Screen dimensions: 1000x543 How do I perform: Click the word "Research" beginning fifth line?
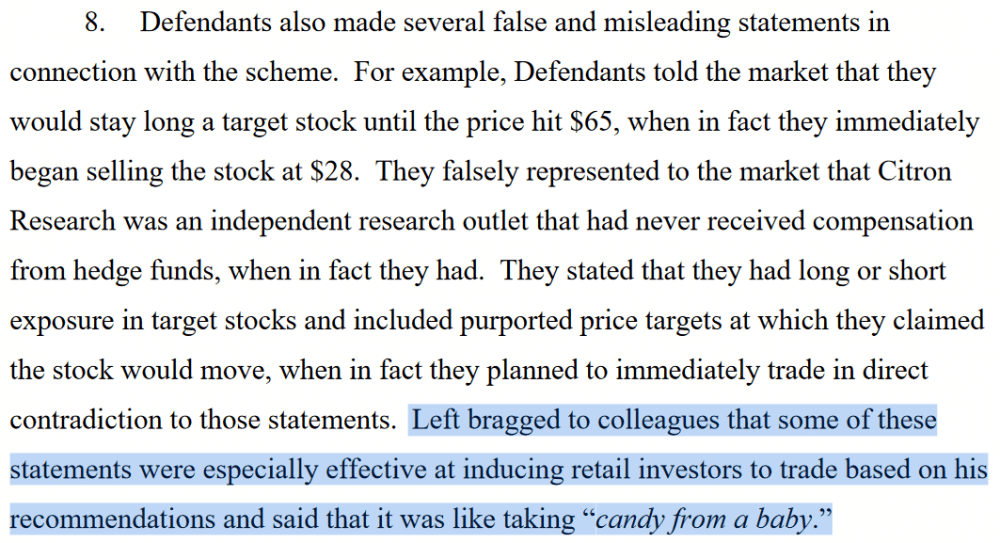click(x=62, y=221)
